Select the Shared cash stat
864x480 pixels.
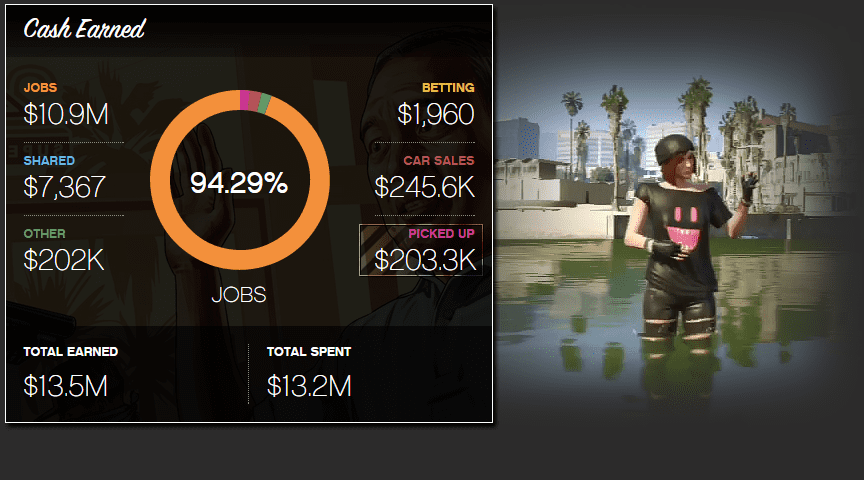tap(64, 178)
